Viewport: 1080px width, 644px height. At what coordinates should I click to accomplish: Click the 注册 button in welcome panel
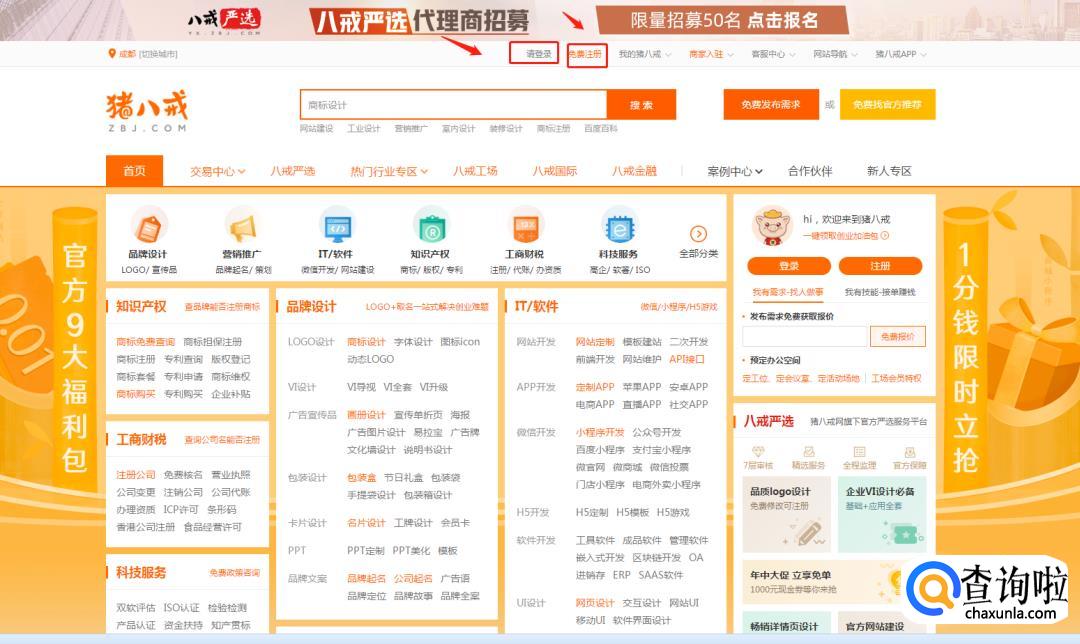[x=880, y=266]
